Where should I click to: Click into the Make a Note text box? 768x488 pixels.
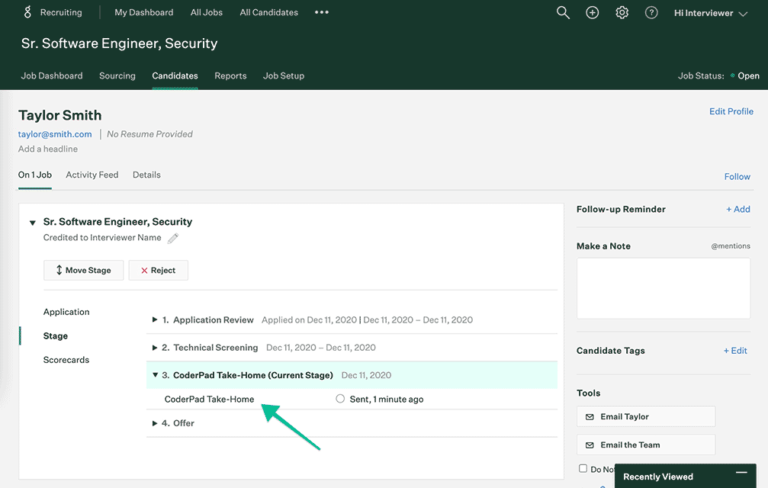[663, 288]
